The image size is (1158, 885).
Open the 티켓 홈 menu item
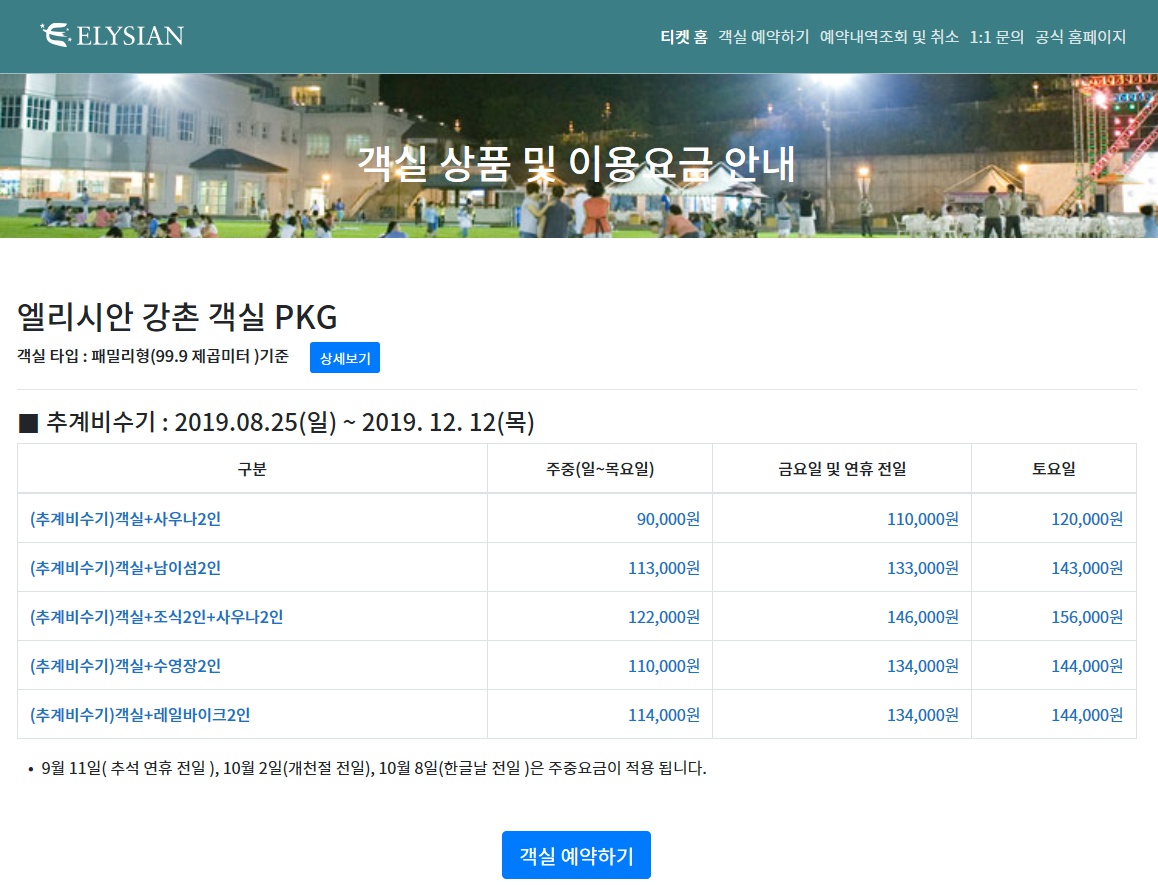[x=684, y=37]
